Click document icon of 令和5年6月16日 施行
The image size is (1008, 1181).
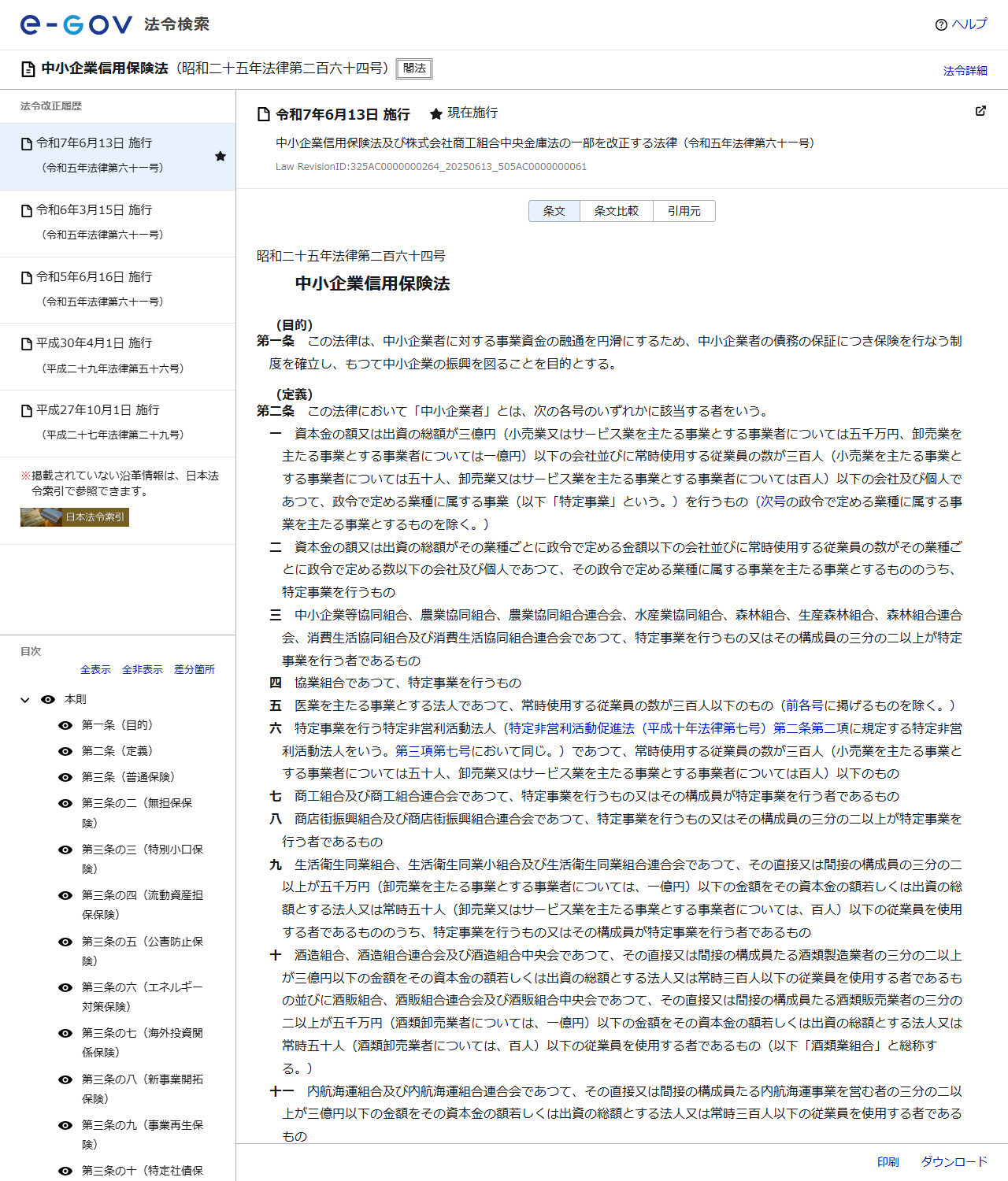point(27,277)
